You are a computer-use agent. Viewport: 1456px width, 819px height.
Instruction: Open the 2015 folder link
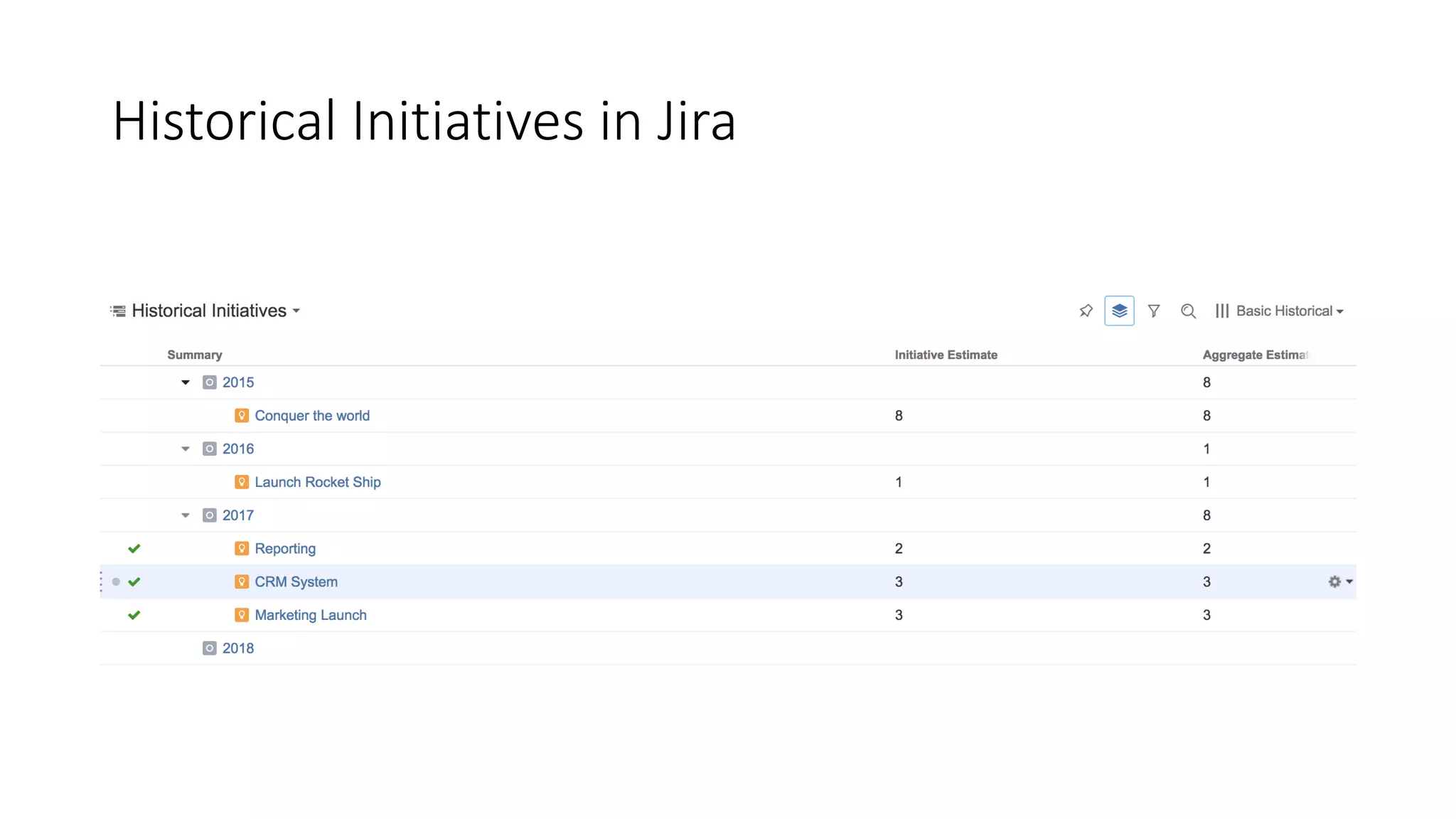tap(238, 382)
